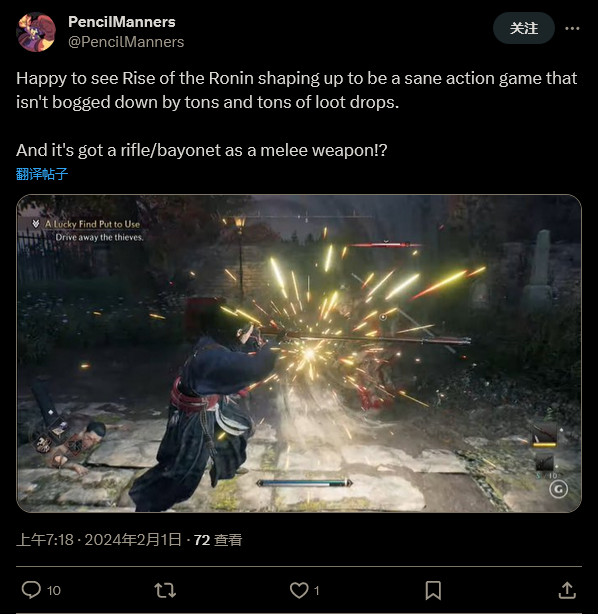Open the PencilManners display name
The image size is (598, 614).
121,22
